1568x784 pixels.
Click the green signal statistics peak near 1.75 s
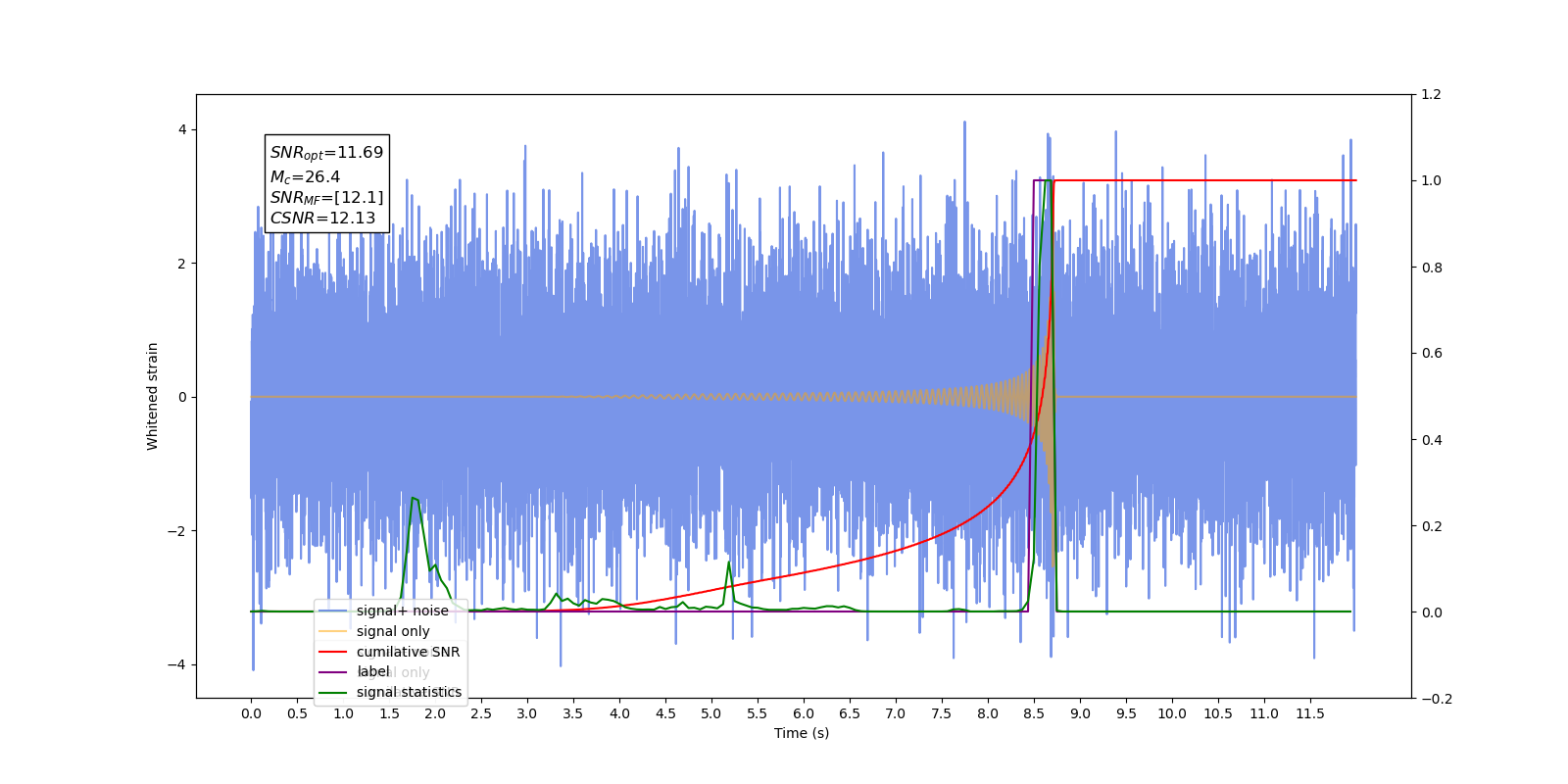pyautogui.click(x=414, y=499)
